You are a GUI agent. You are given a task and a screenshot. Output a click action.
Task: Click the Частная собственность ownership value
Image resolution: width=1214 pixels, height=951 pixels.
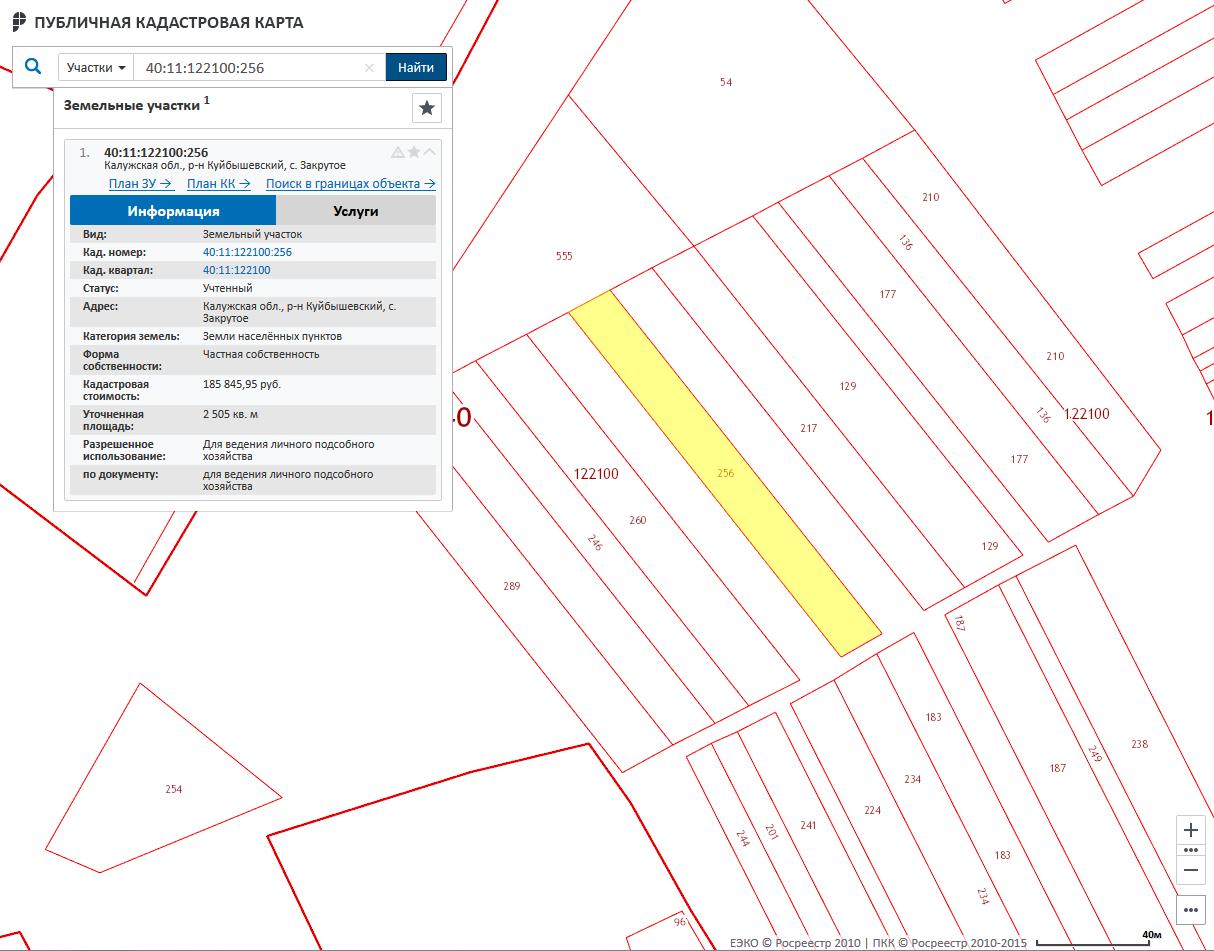261,354
